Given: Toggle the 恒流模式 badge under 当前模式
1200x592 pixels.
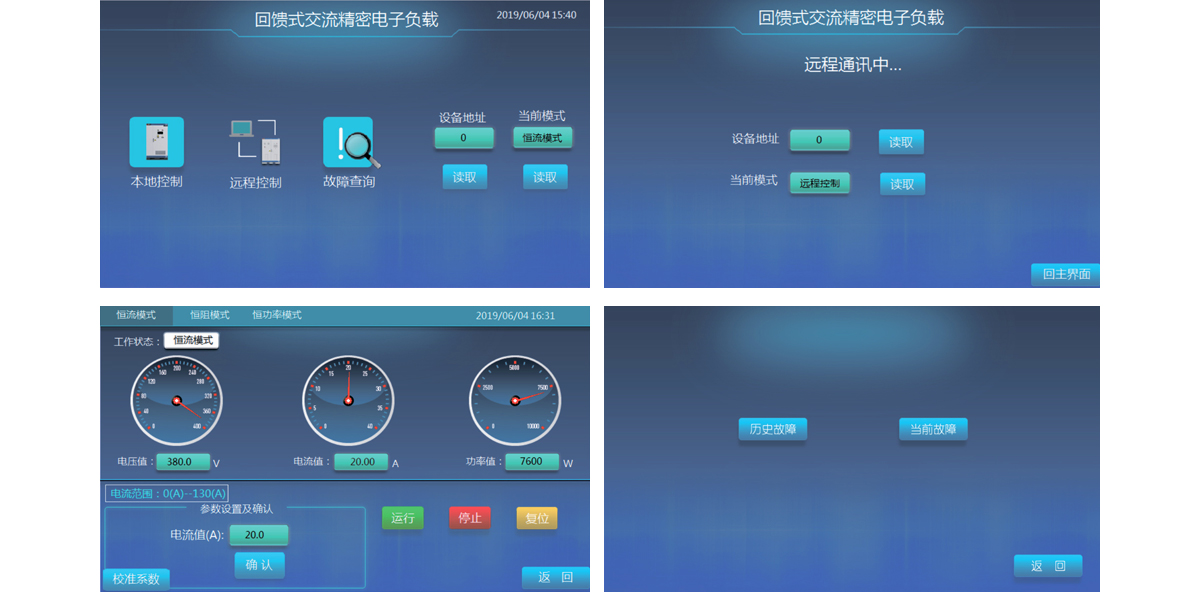Looking at the screenshot, I should click(x=545, y=138).
